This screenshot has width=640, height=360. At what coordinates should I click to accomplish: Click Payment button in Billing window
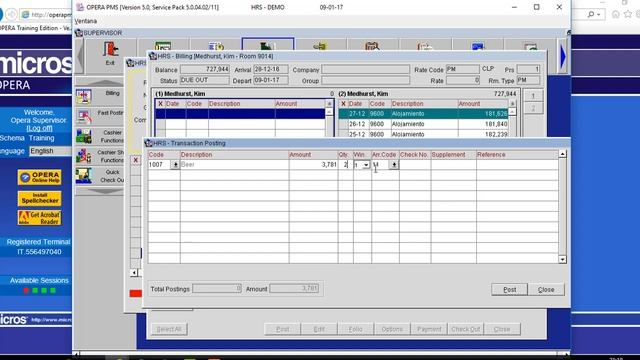pyautogui.click(x=429, y=329)
